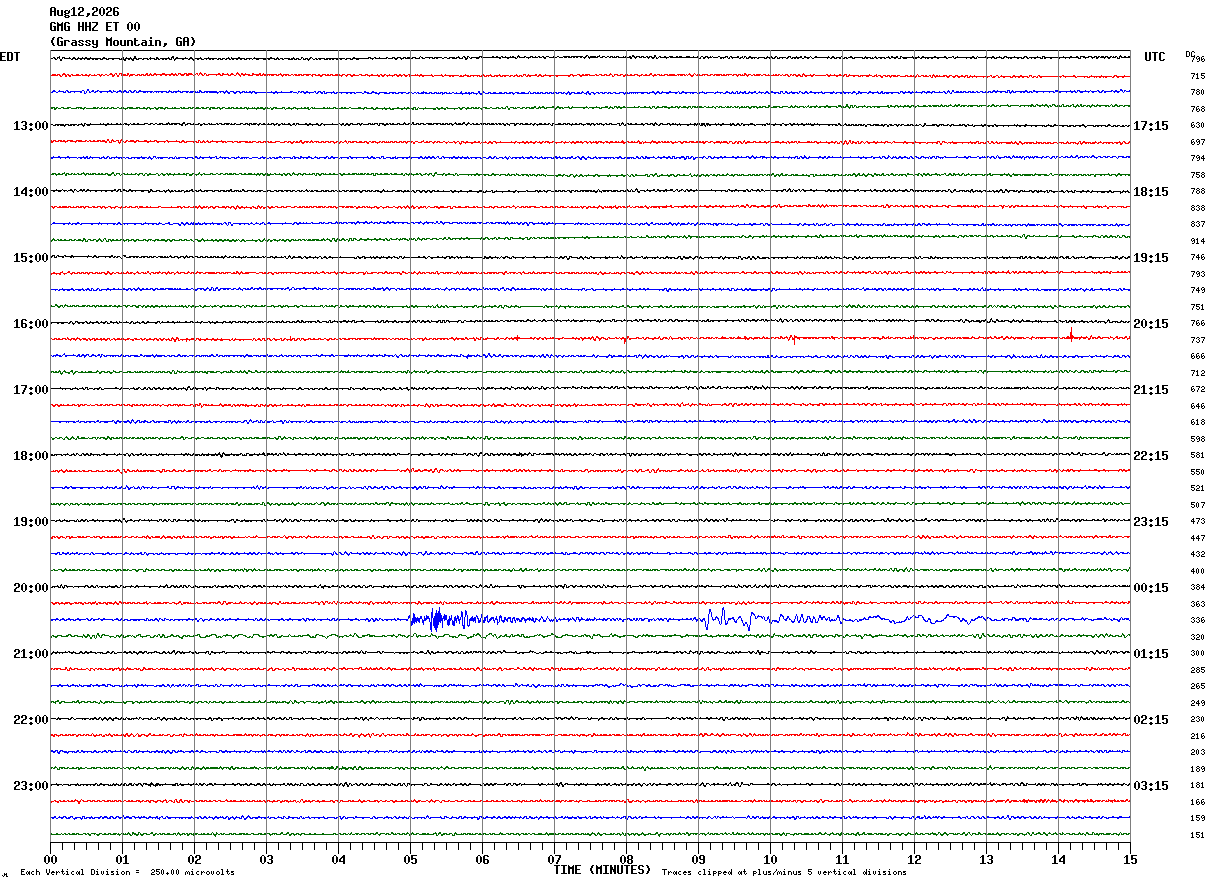
Task: Click the traces clipped footnote text
Action: tap(784, 873)
